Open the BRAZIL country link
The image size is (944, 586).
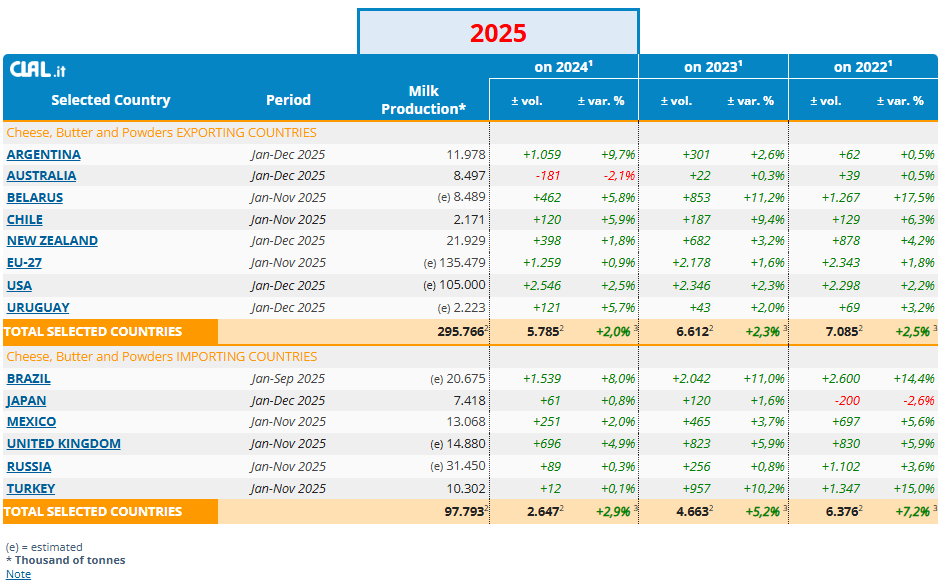point(29,379)
